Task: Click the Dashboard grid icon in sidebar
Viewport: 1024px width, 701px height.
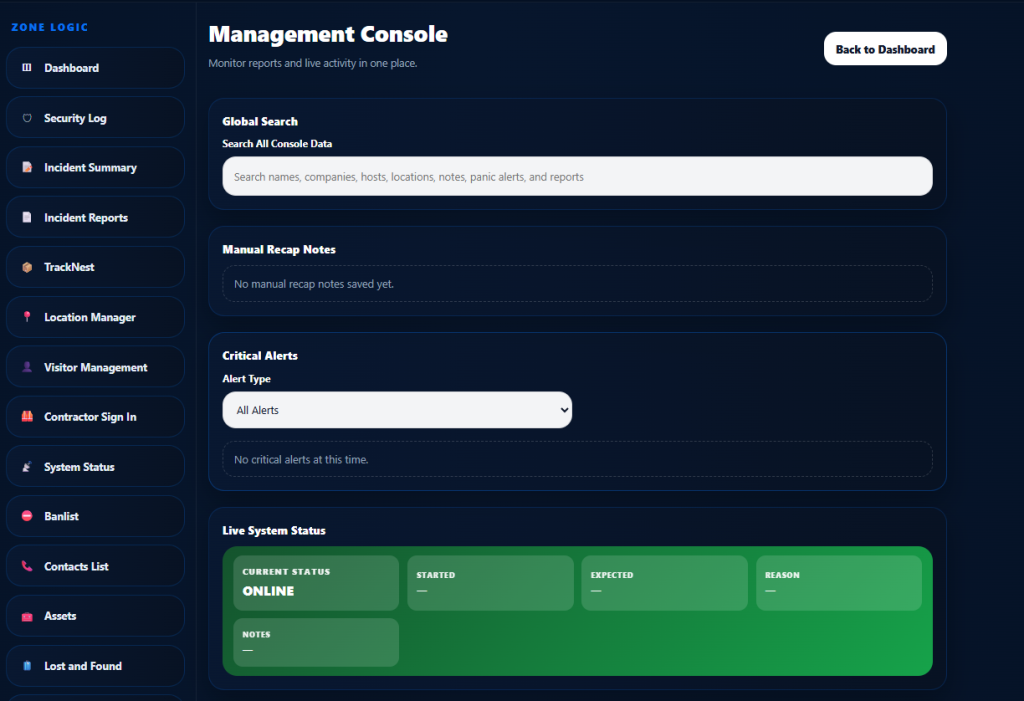Action: [x=27, y=68]
